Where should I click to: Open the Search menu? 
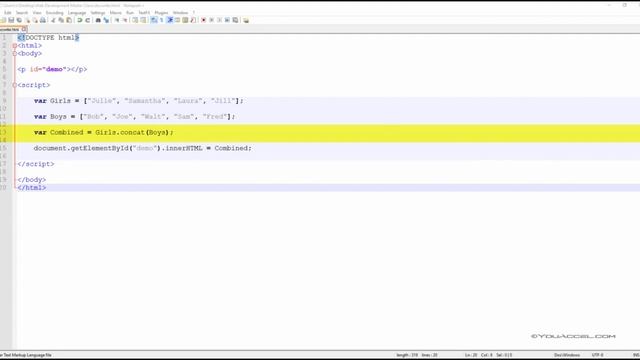click(22, 13)
